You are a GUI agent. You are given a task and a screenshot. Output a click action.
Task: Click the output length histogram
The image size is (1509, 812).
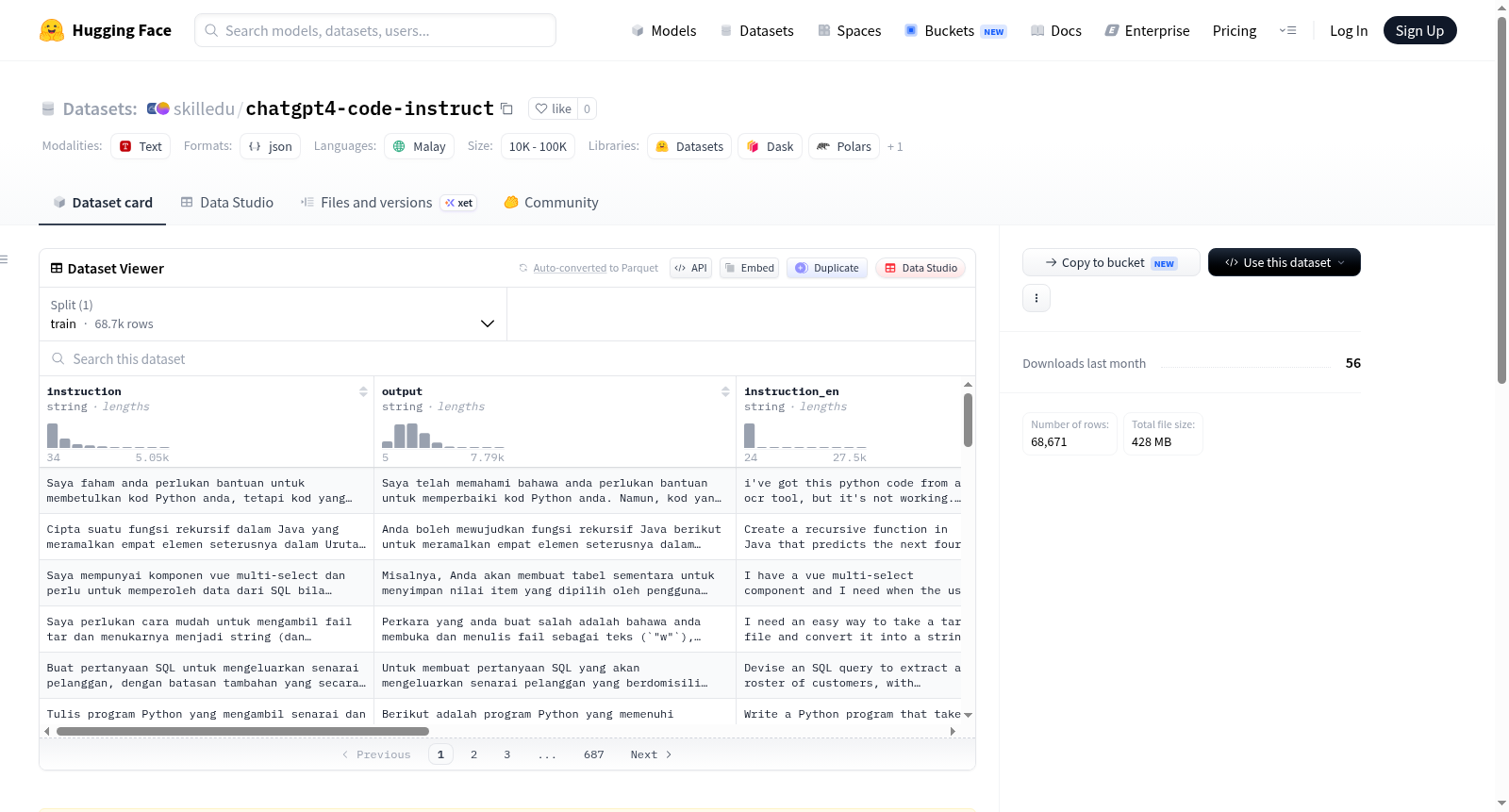(x=442, y=435)
